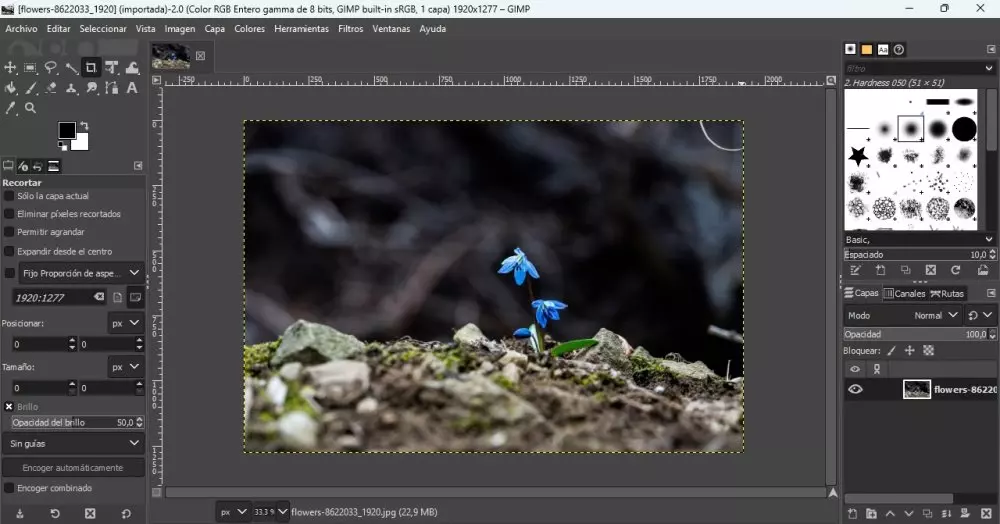Hide the flowers layer with eye icon
Viewport: 1000px width, 524px height.
(855, 389)
